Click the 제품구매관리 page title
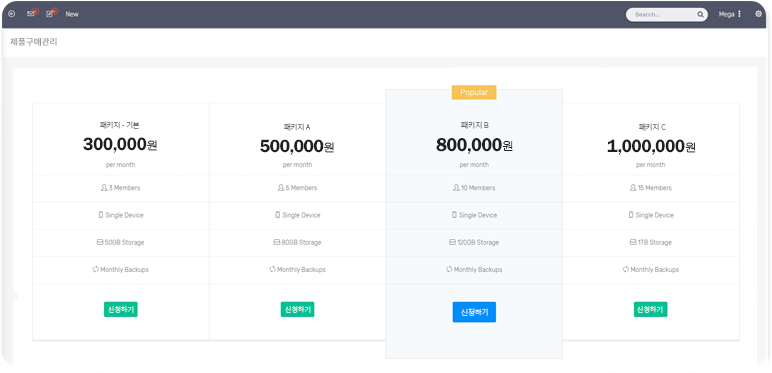Screen dimensions: 772x373 click(x=34, y=42)
